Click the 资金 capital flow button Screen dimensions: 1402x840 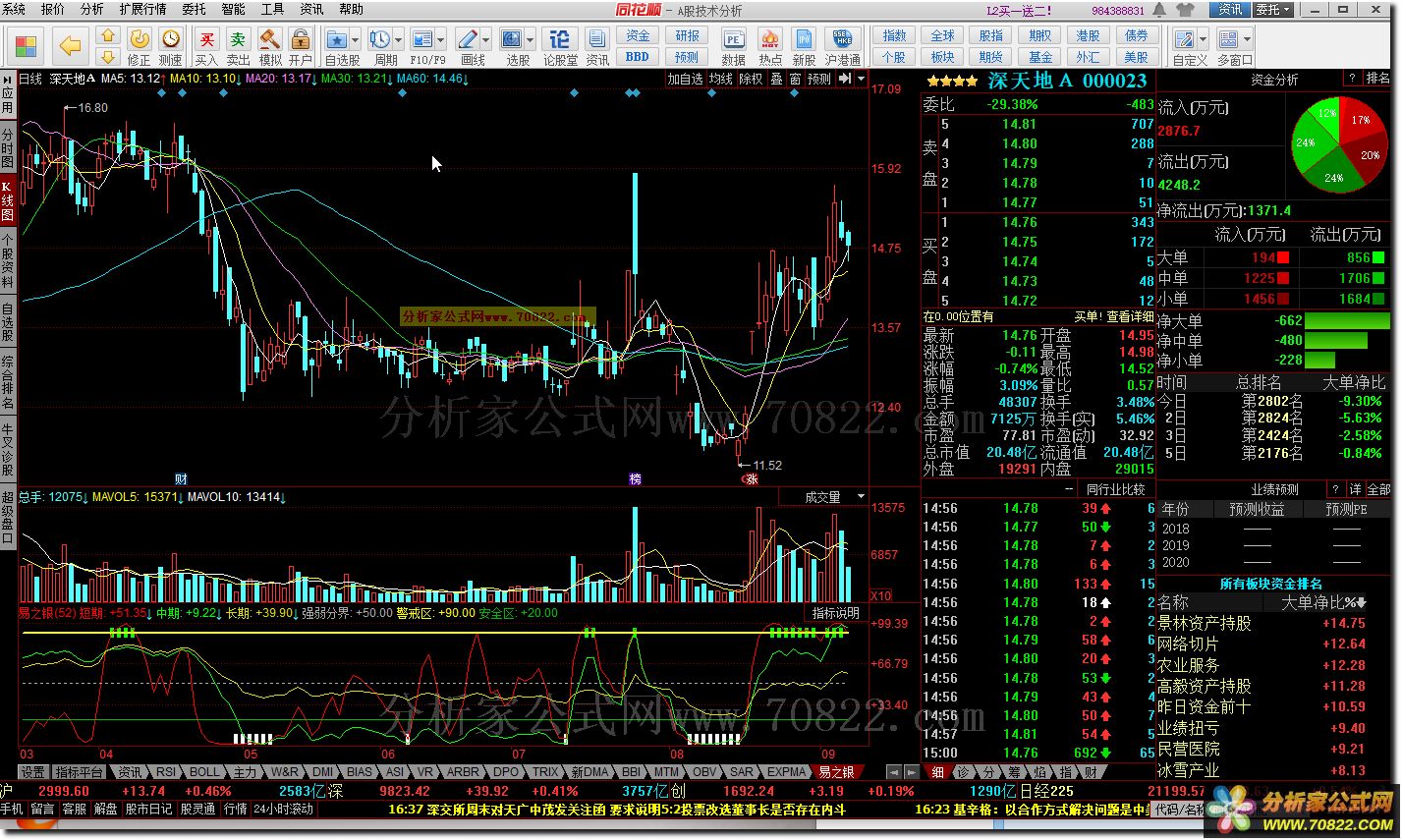pyautogui.click(x=638, y=36)
